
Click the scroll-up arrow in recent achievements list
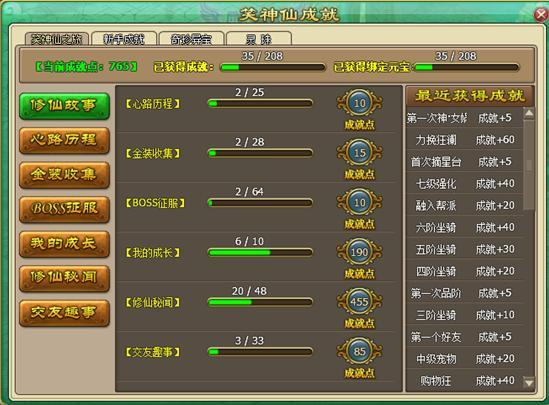[x=529, y=113]
